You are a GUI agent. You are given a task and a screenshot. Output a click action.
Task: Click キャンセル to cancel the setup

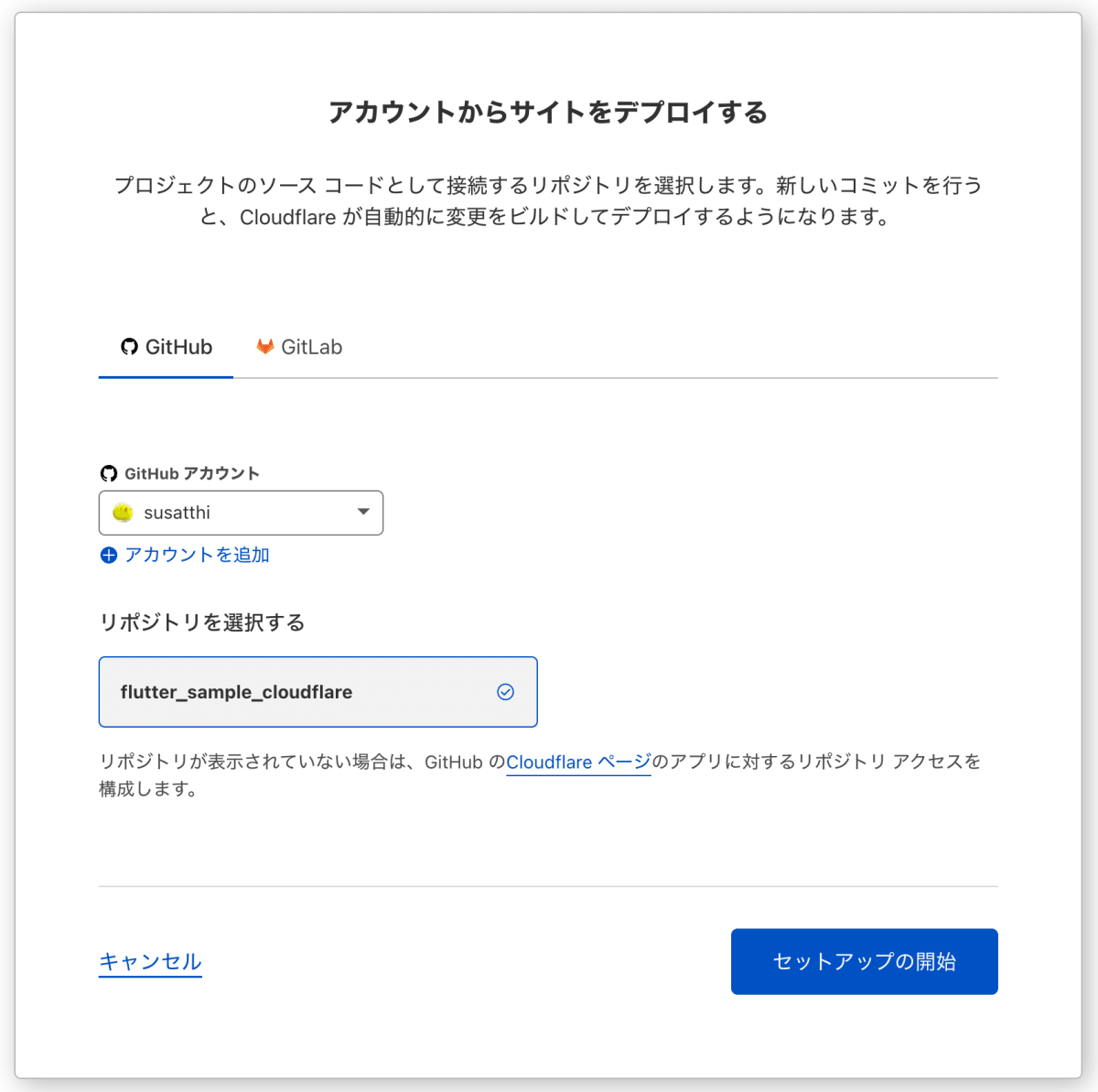pos(150,962)
